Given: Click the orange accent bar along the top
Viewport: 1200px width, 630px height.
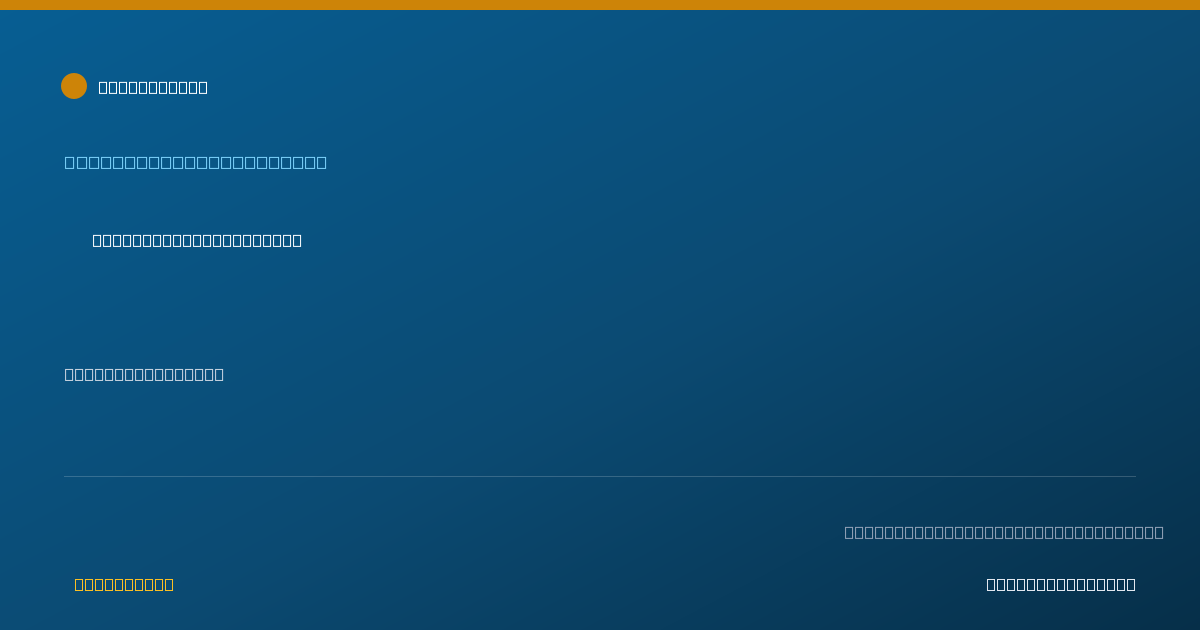Looking at the screenshot, I should click(x=600, y=5).
